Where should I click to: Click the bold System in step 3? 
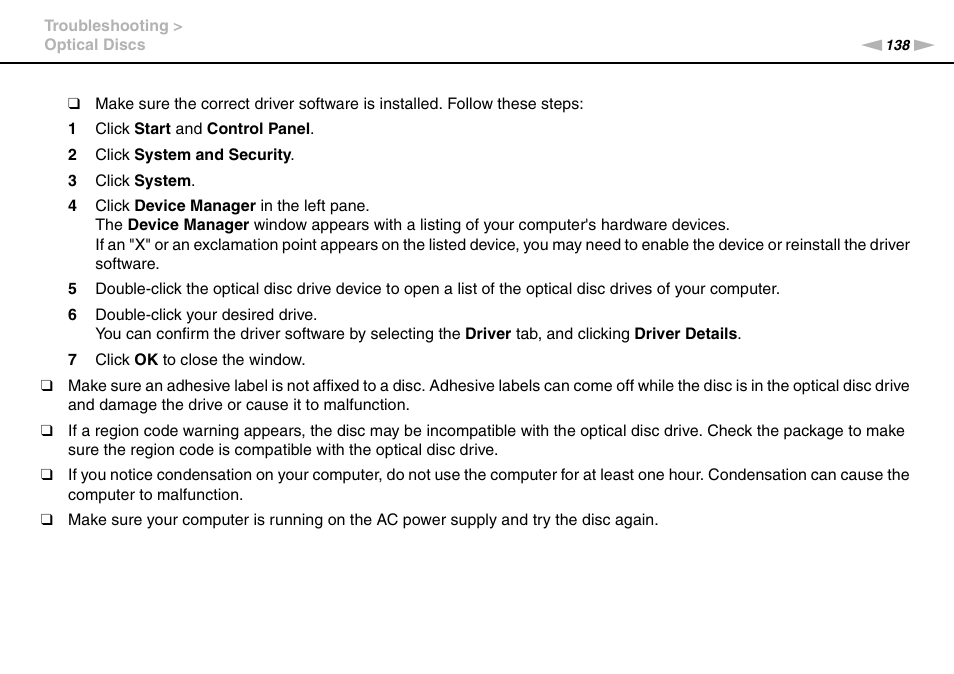pos(162,181)
